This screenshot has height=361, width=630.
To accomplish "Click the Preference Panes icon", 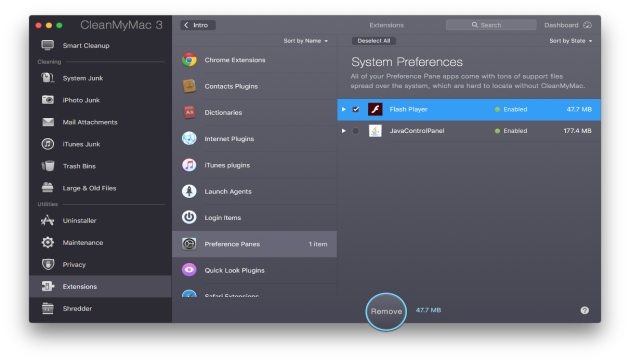I will (x=189, y=244).
